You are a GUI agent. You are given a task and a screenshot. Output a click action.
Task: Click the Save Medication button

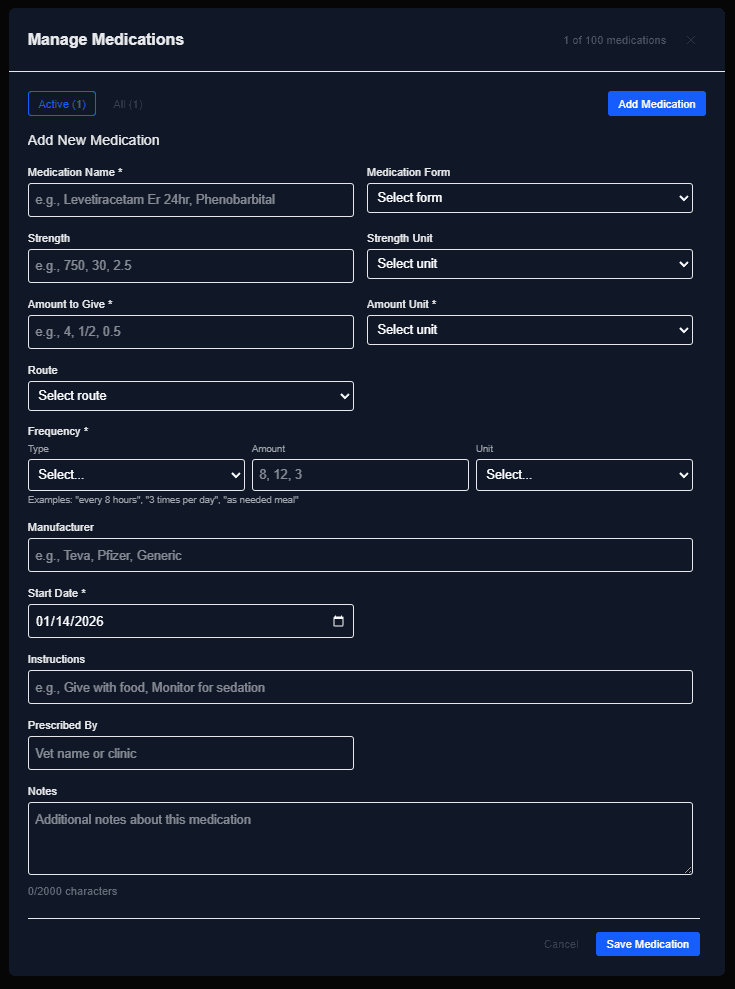pyautogui.click(x=647, y=943)
